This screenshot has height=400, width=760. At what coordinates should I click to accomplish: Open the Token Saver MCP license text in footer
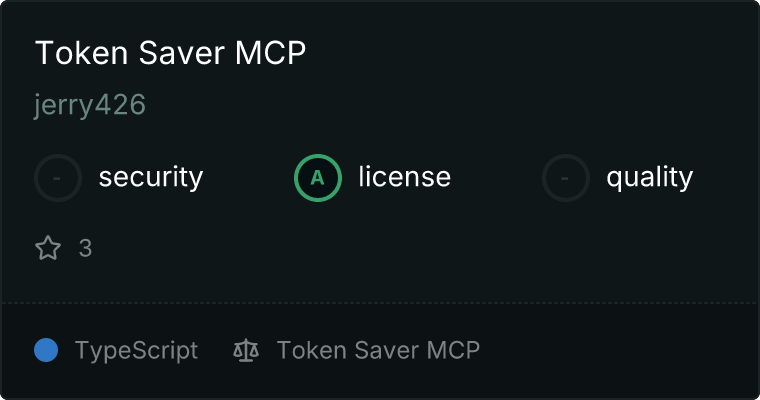pos(378,350)
